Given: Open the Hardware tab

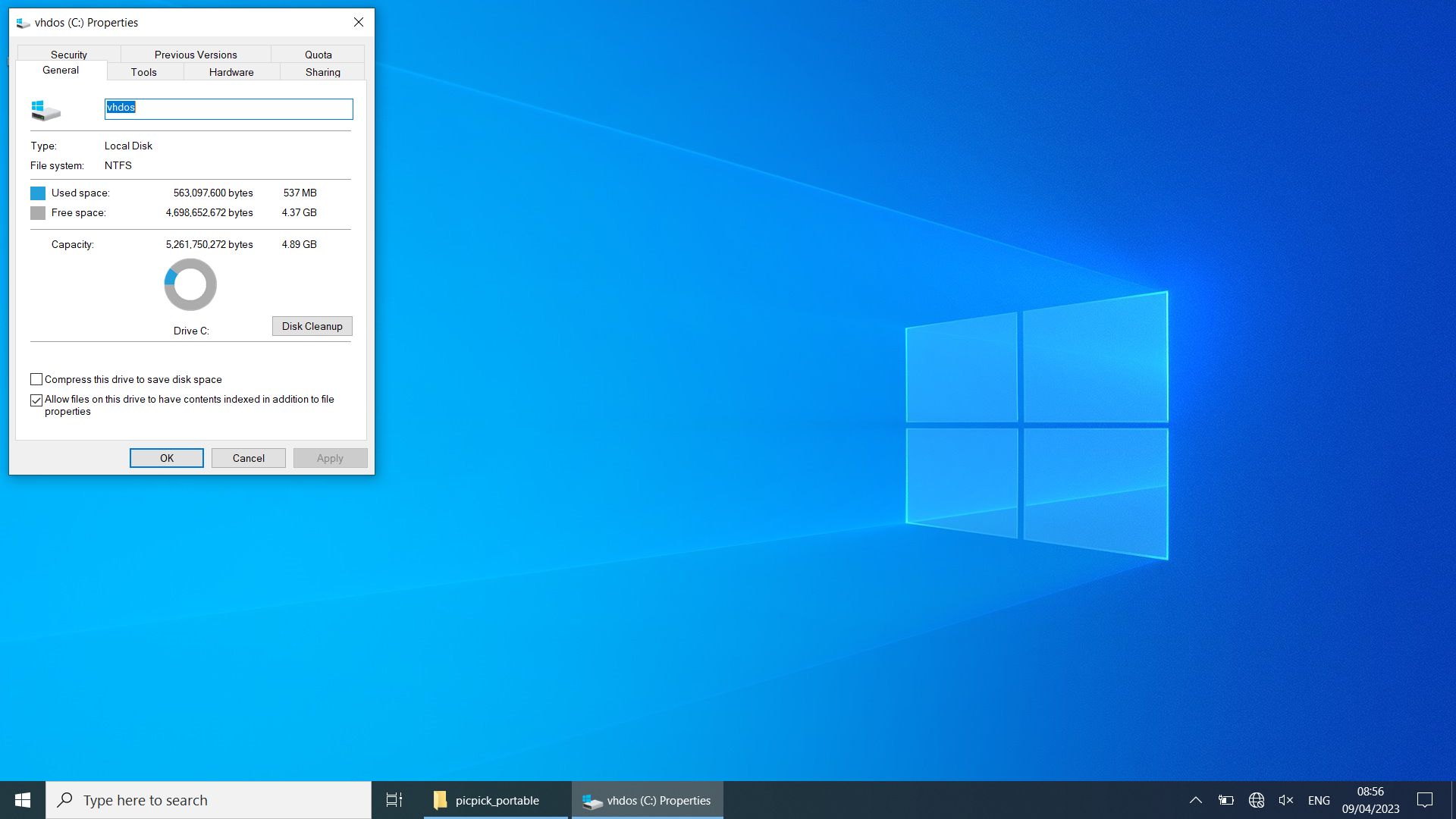Looking at the screenshot, I should 231,72.
